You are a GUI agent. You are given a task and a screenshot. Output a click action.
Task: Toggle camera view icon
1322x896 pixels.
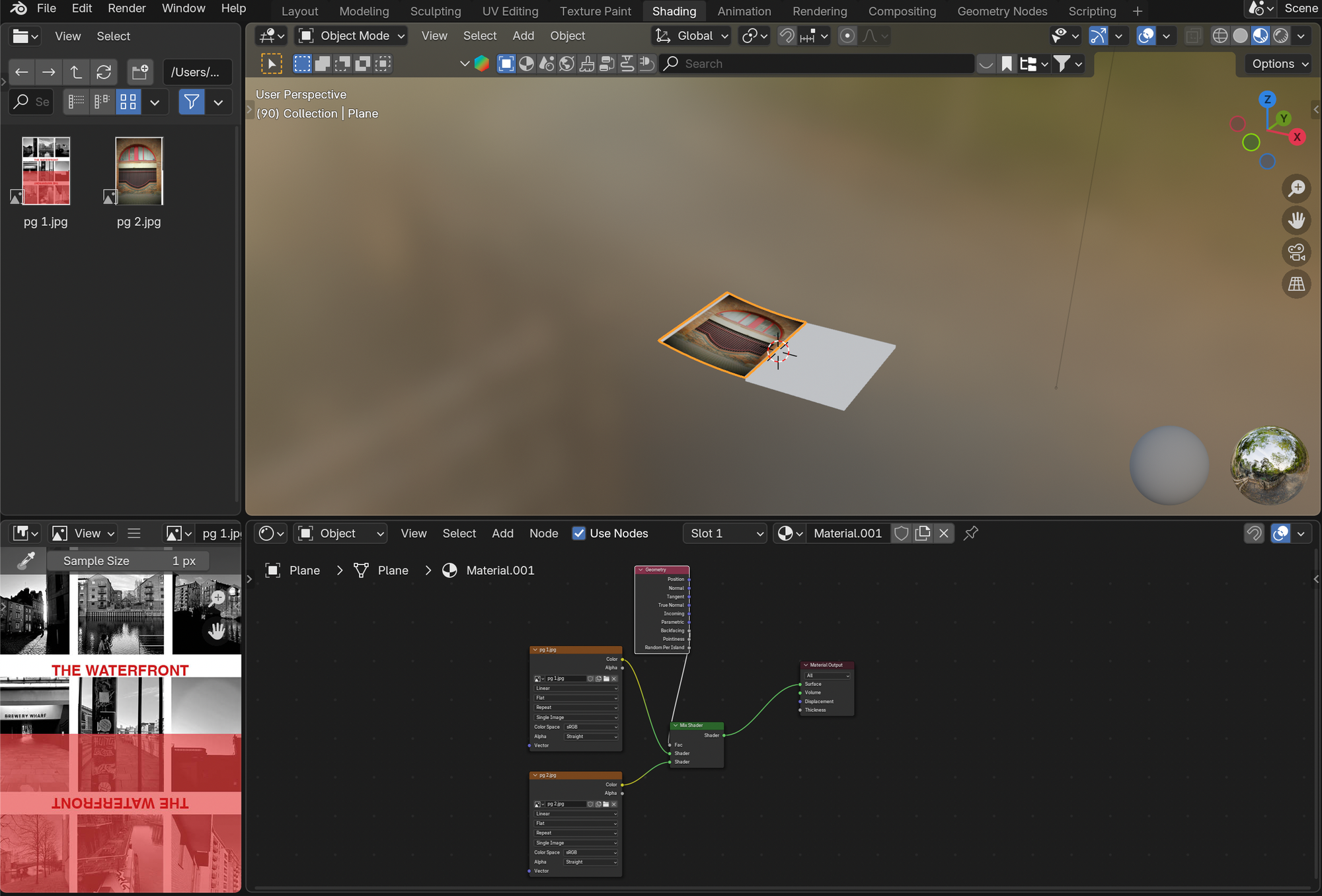pos(1296,252)
